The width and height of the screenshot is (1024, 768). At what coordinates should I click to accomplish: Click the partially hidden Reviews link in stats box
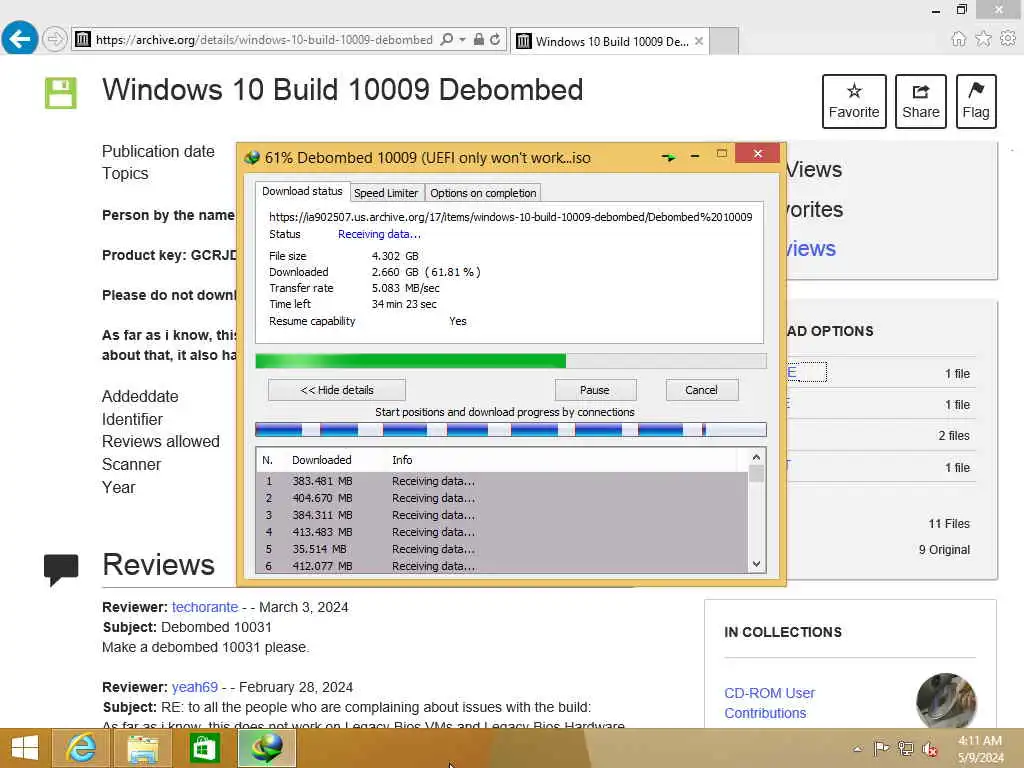(810, 248)
